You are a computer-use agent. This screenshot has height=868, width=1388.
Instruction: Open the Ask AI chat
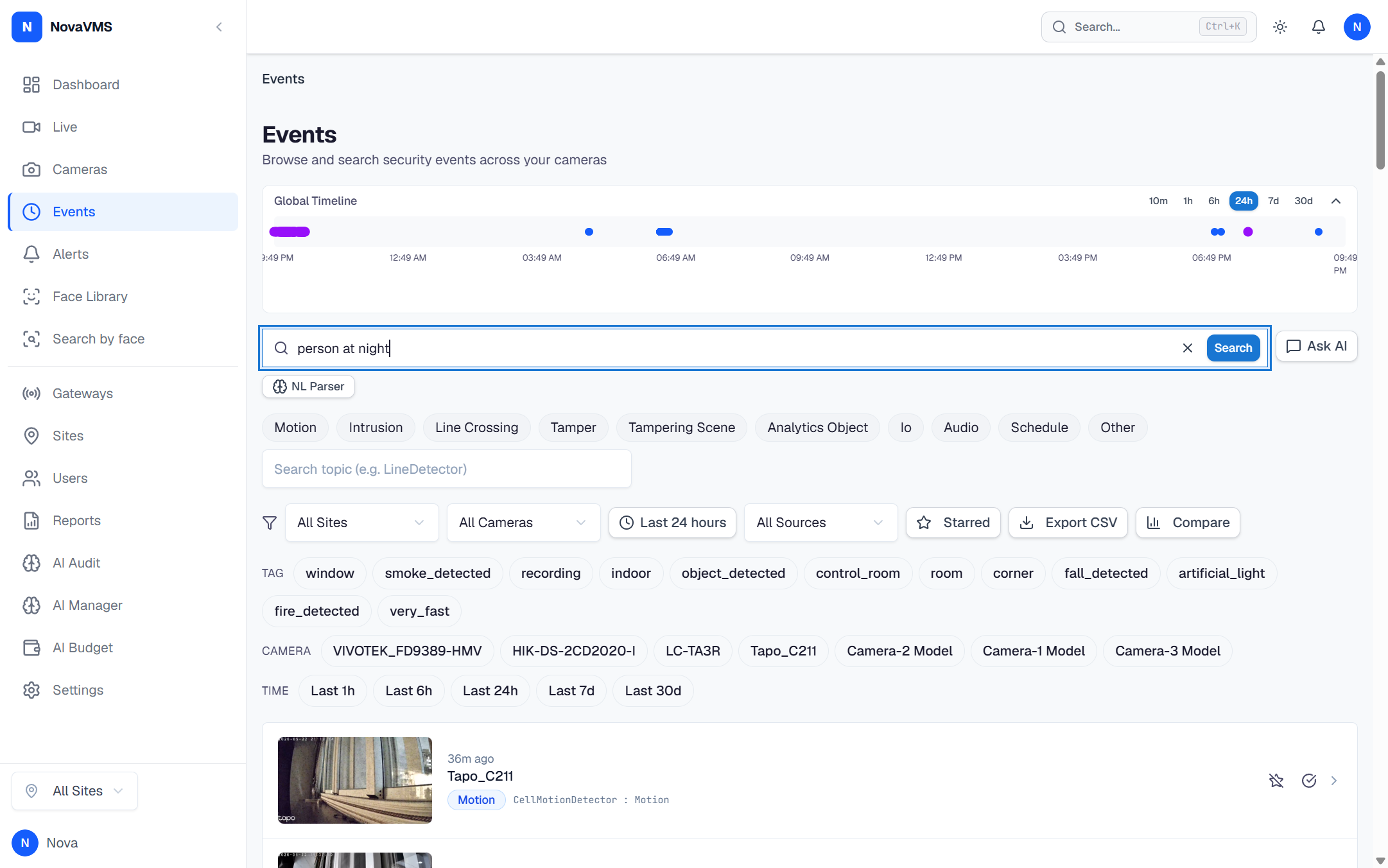(x=1317, y=346)
